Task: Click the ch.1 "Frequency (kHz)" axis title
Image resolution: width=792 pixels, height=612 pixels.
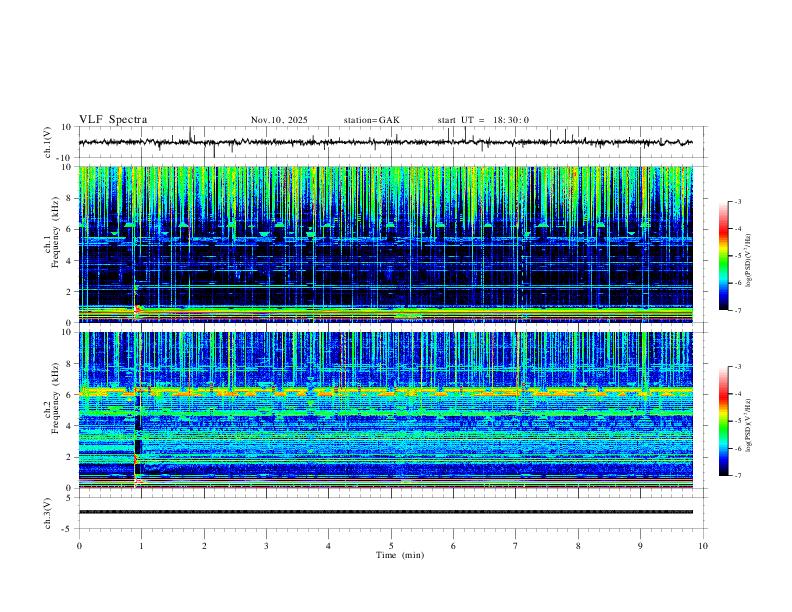Action: click(55, 230)
